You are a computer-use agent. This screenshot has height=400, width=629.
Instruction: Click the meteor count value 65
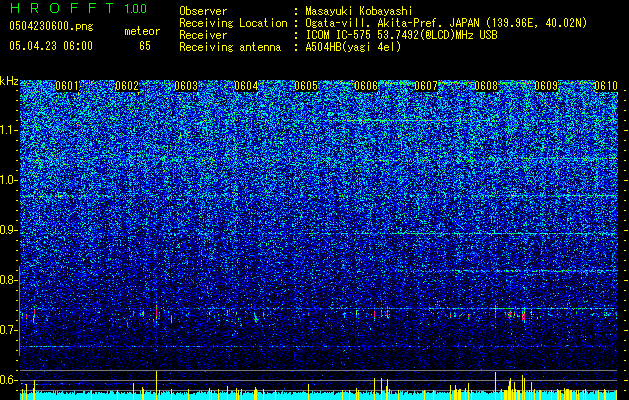[x=145, y=46]
